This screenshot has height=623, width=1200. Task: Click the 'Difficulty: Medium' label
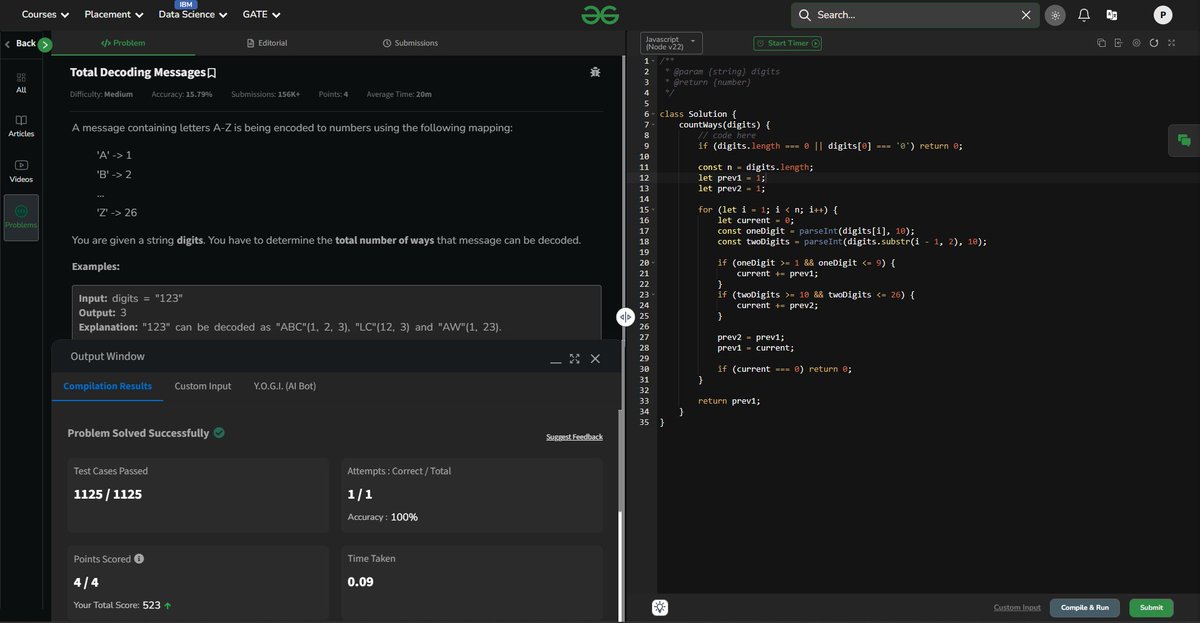pos(101,94)
